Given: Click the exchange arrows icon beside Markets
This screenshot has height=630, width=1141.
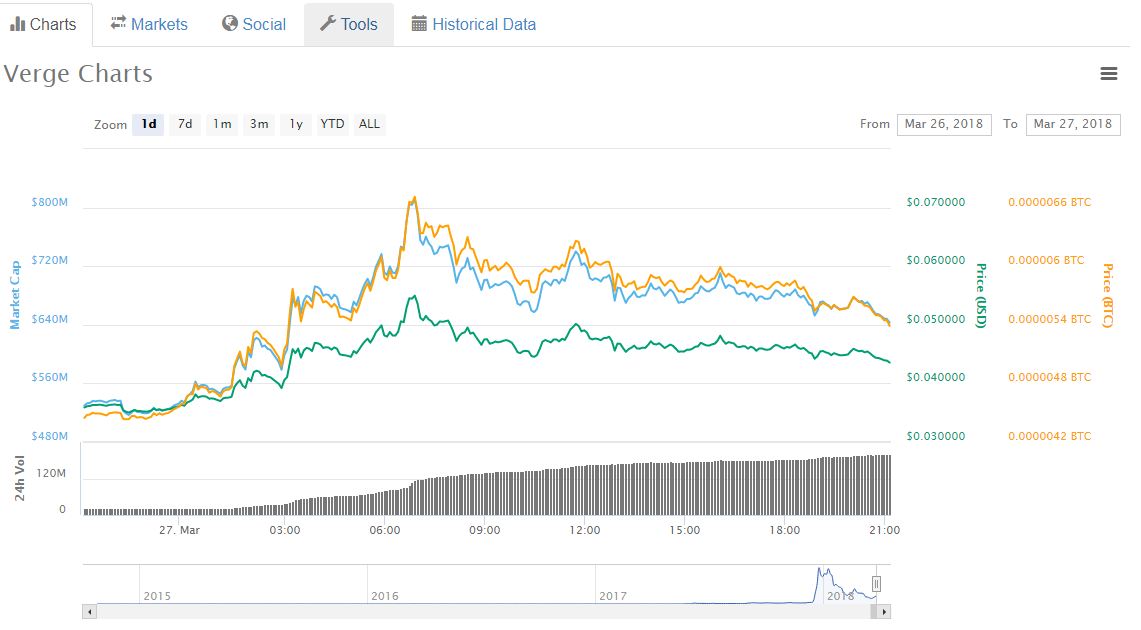Looking at the screenshot, I should tap(118, 23).
